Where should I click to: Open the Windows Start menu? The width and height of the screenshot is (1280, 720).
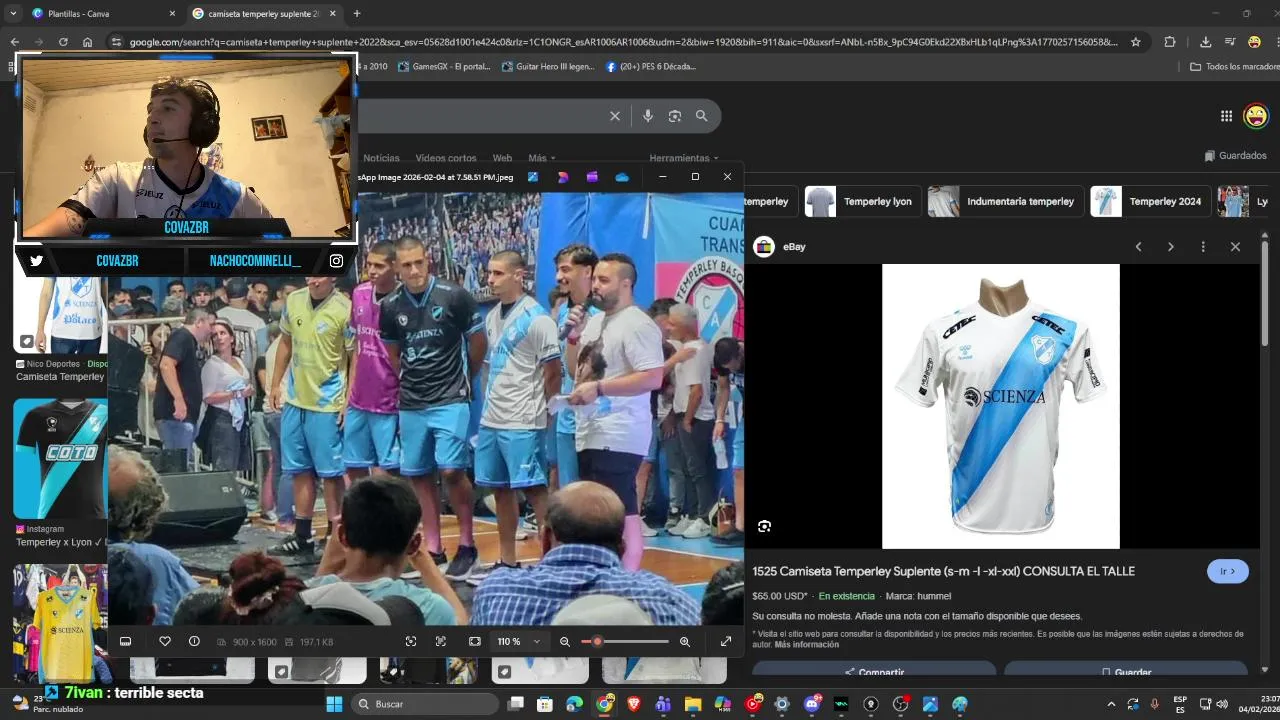(334, 704)
